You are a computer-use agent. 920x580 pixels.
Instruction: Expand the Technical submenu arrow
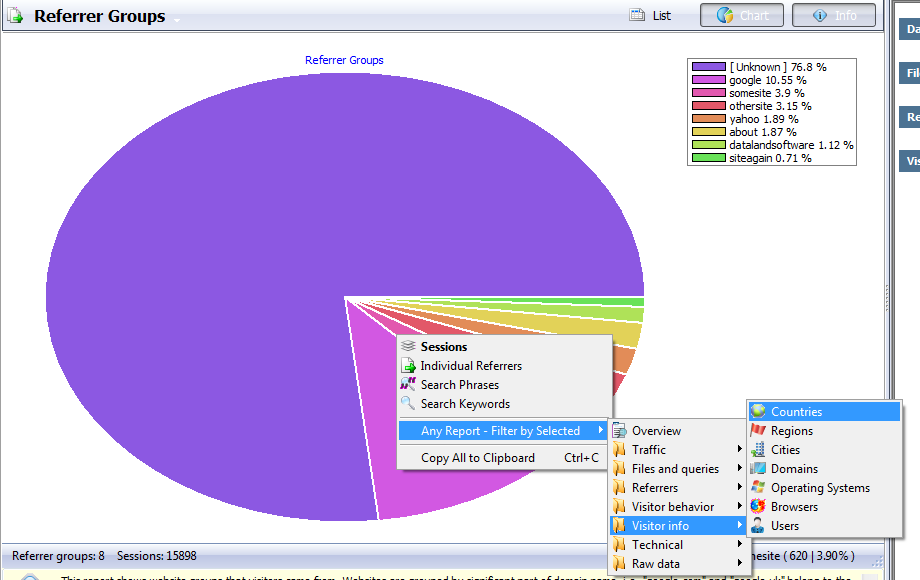[x=739, y=544]
